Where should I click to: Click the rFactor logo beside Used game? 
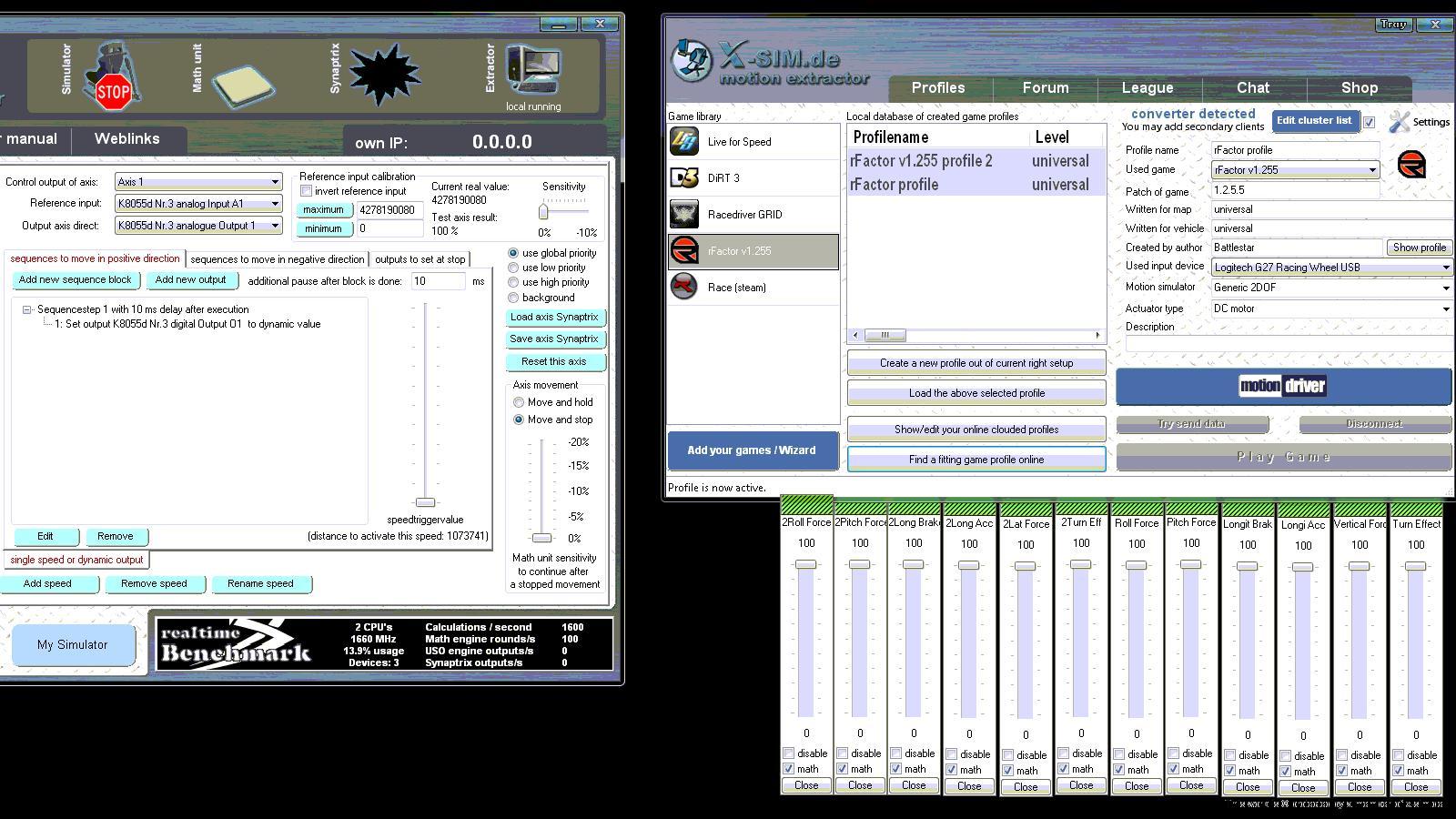click(1411, 165)
